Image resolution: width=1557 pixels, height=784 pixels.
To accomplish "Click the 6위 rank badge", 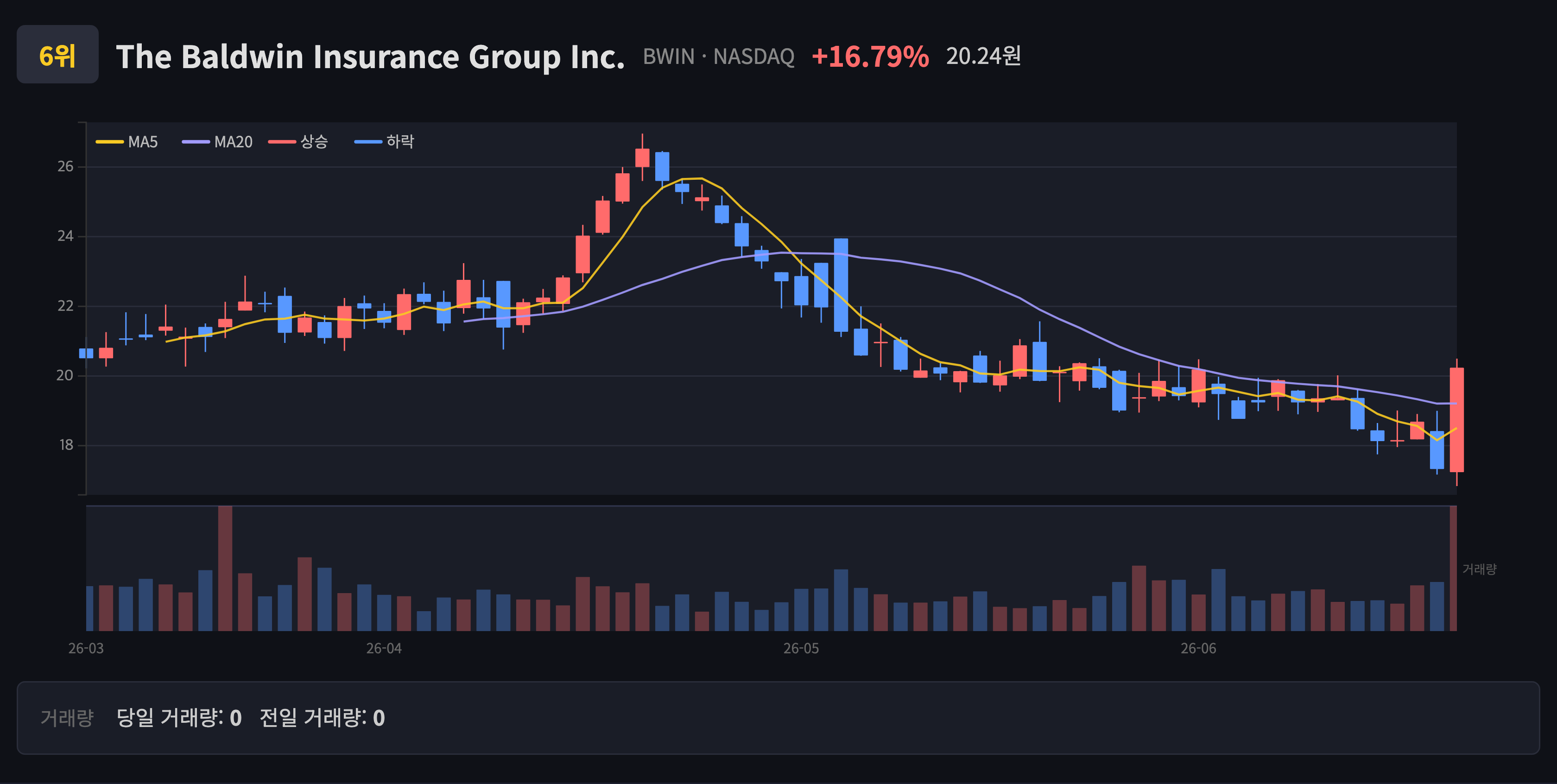I will [57, 54].
